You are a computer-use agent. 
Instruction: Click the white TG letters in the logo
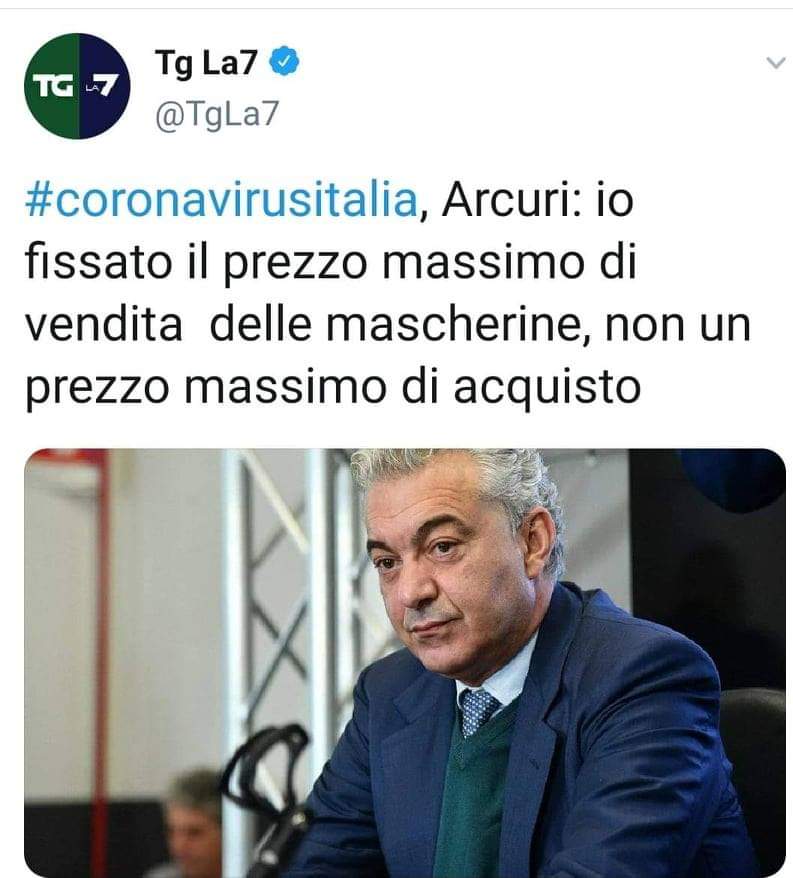pyautogui.click(x=53, y=86)
